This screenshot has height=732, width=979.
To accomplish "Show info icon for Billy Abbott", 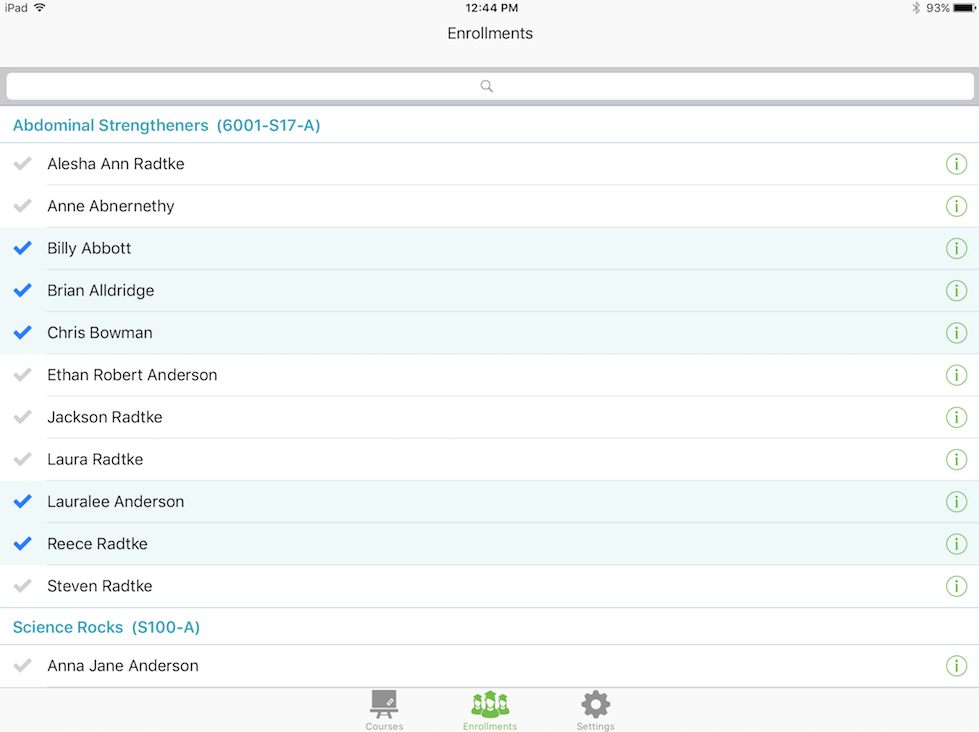I will click(x=956, y=248).
